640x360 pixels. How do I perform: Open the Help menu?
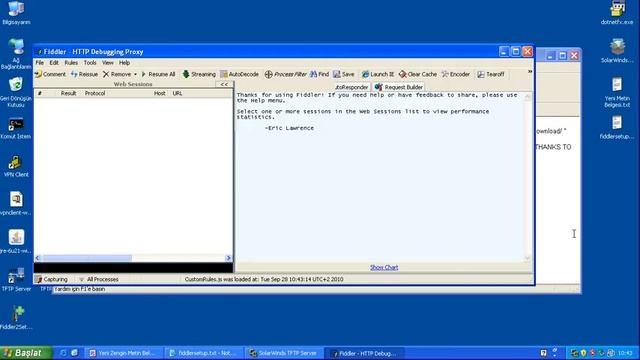124,63
